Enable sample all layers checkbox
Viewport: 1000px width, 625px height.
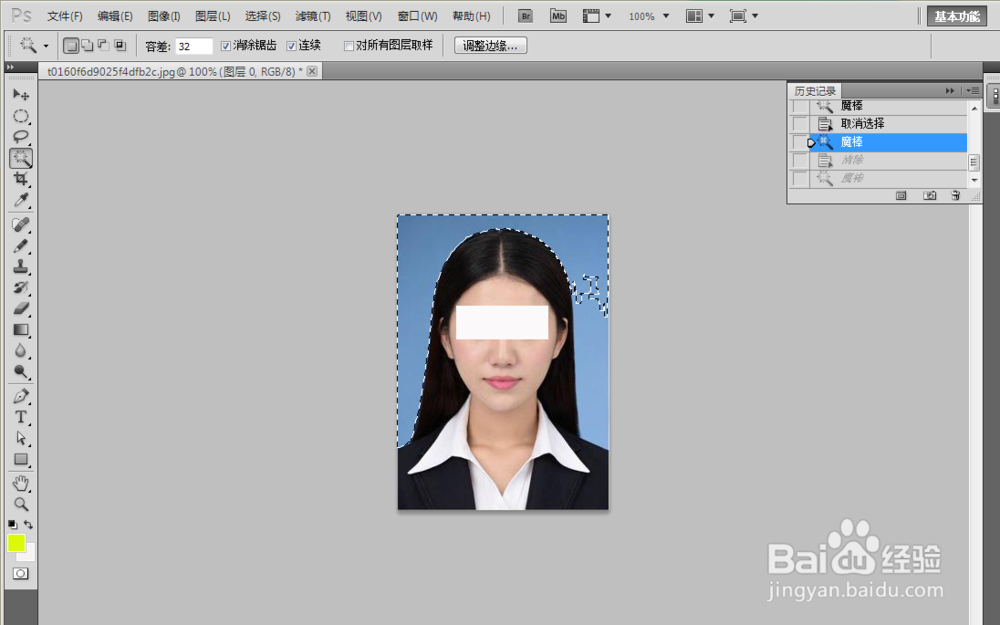click(x=348, y=46)
